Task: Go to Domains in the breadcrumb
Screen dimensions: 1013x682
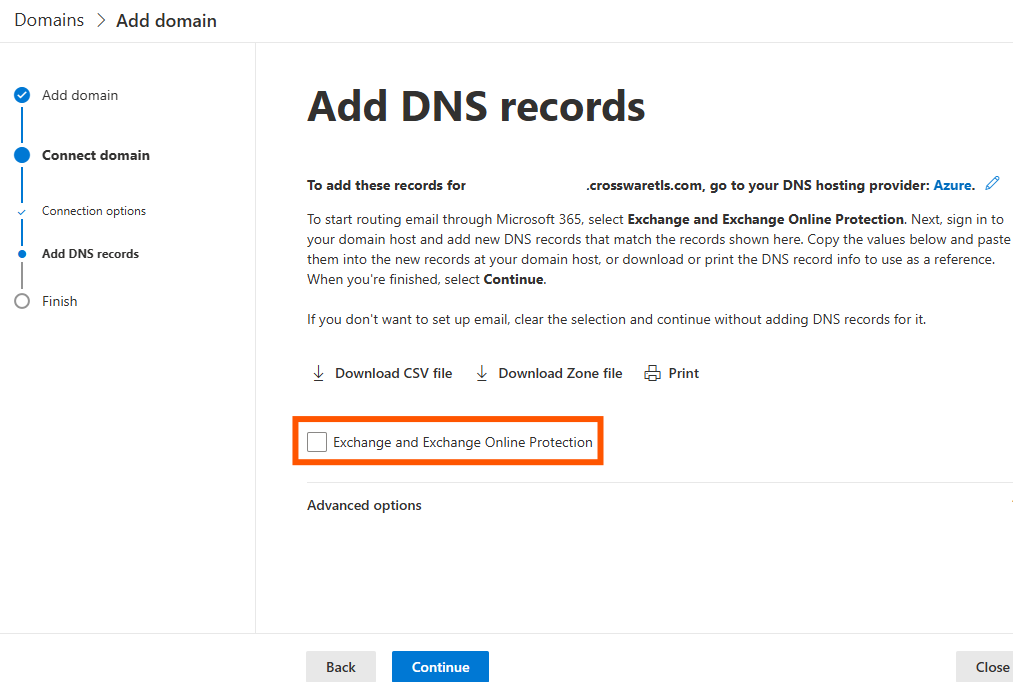Action: (x=49, y=20)
